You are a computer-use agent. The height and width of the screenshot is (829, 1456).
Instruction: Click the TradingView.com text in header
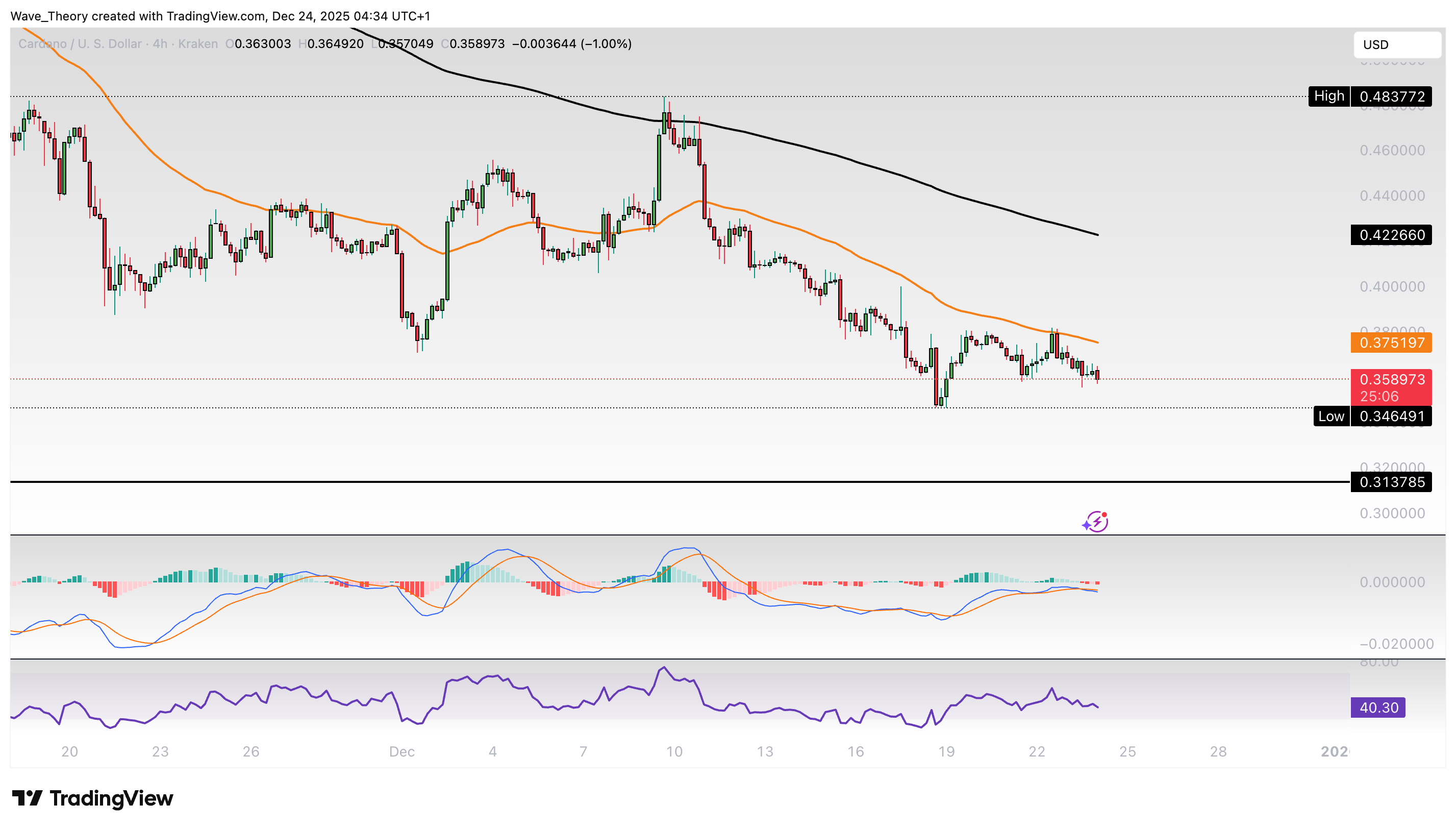coord(216,16)
